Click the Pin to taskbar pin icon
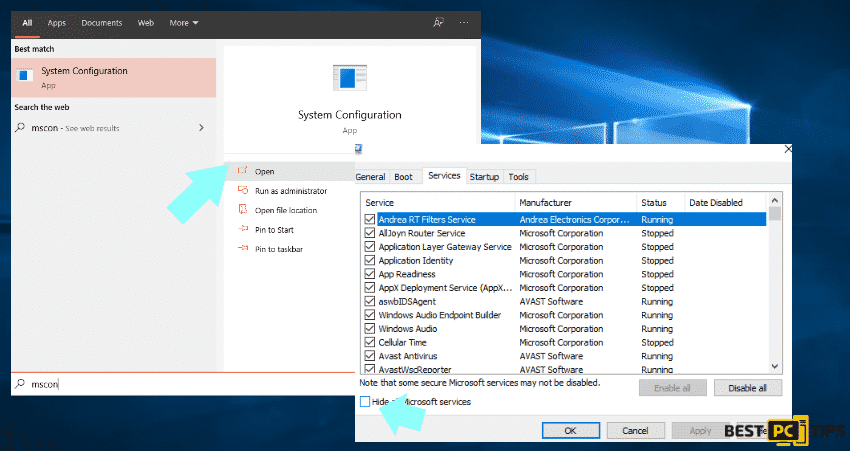 pyautogui.click(x=242, y=249)
